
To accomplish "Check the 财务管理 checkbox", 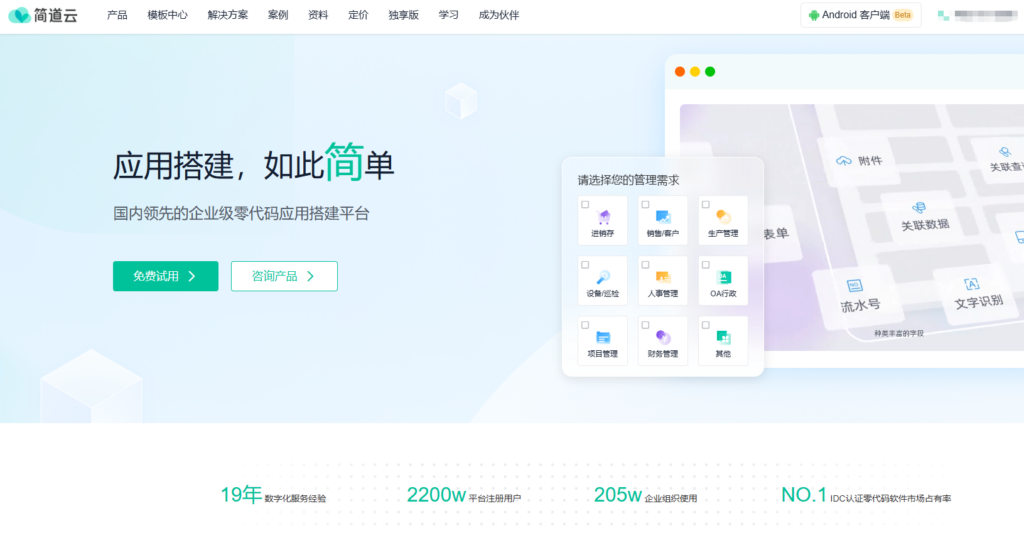I will [x=645, y=325].
